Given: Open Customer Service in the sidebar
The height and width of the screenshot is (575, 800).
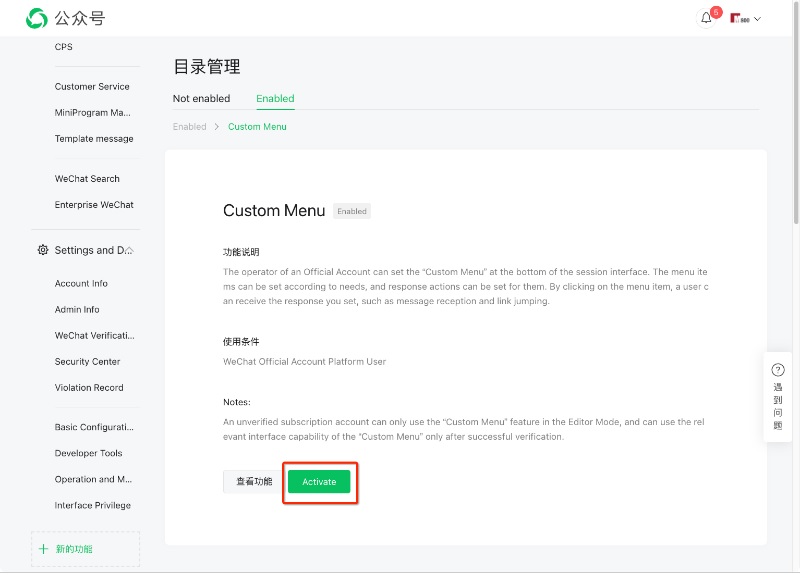Looking at the screenshot, I should coord(92,87).
